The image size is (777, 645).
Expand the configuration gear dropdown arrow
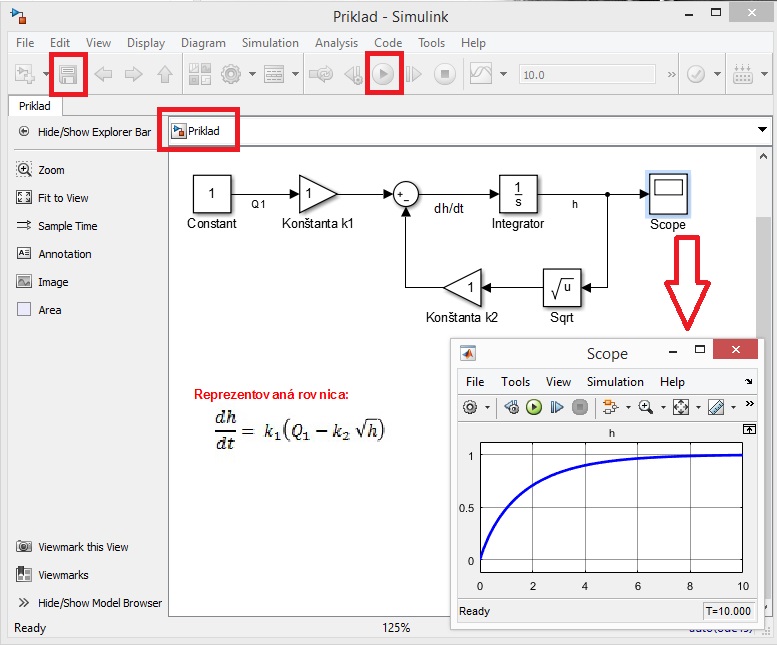pyautogui.click(x=252, y=74)
